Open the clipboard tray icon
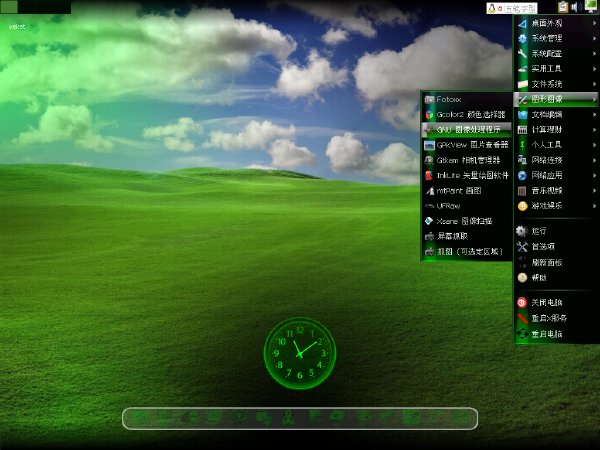The height and width of the screenshot is (450, 600). (x=562, y=7)
